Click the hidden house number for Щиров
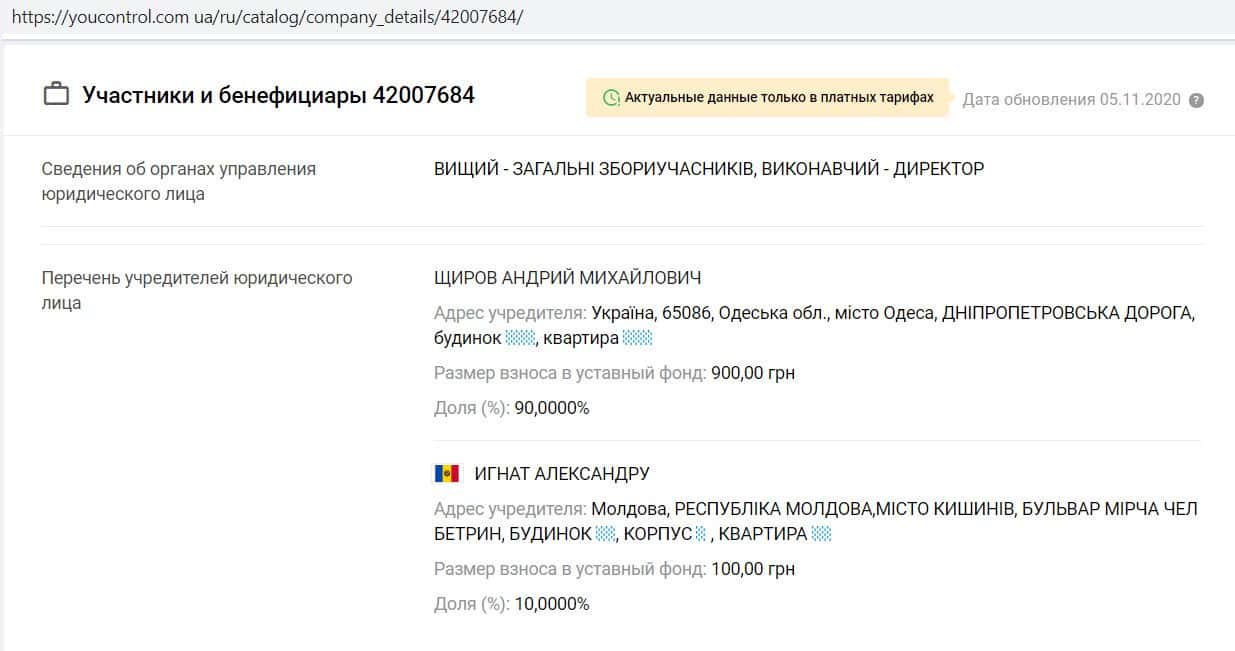 coord(521,339)
